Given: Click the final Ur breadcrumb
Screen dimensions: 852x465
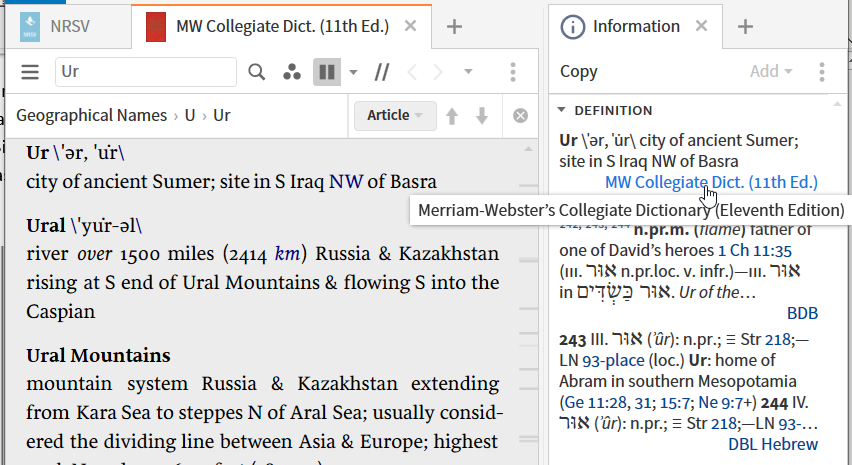Looking at the screenshot, I should pyautogui.click(x=222, y=115).
